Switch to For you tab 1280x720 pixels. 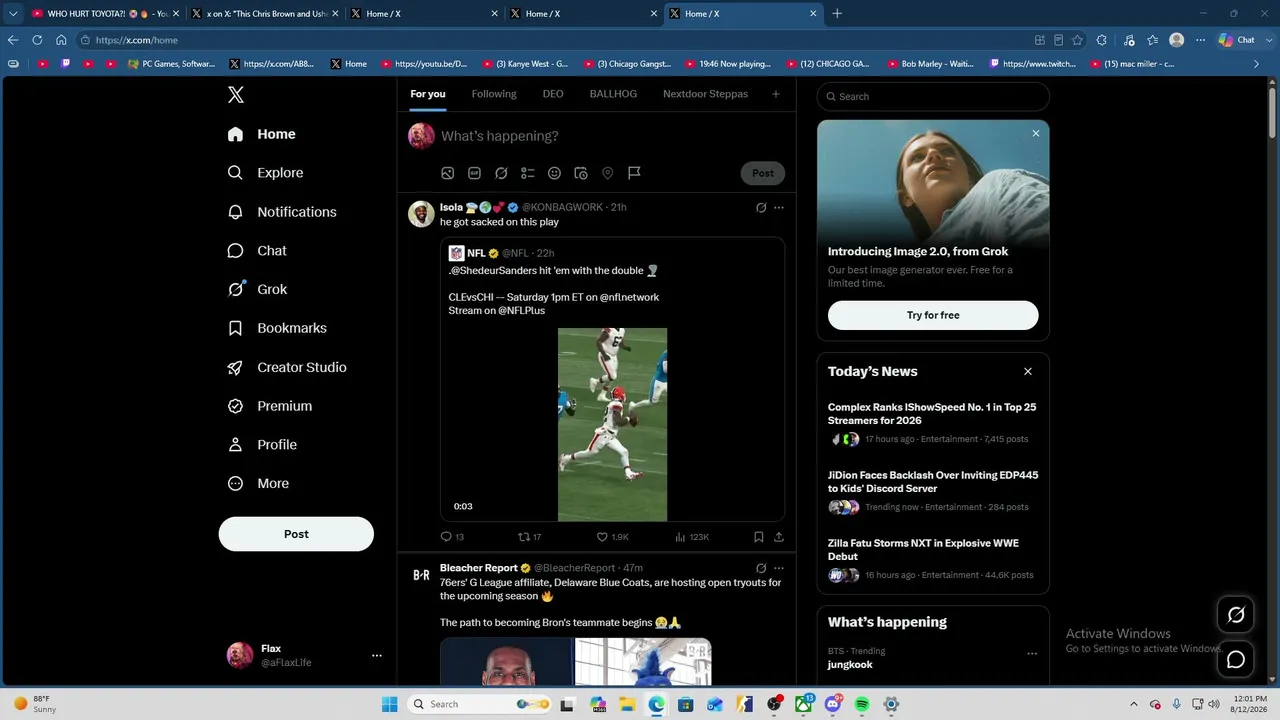(x=428, y=94)
